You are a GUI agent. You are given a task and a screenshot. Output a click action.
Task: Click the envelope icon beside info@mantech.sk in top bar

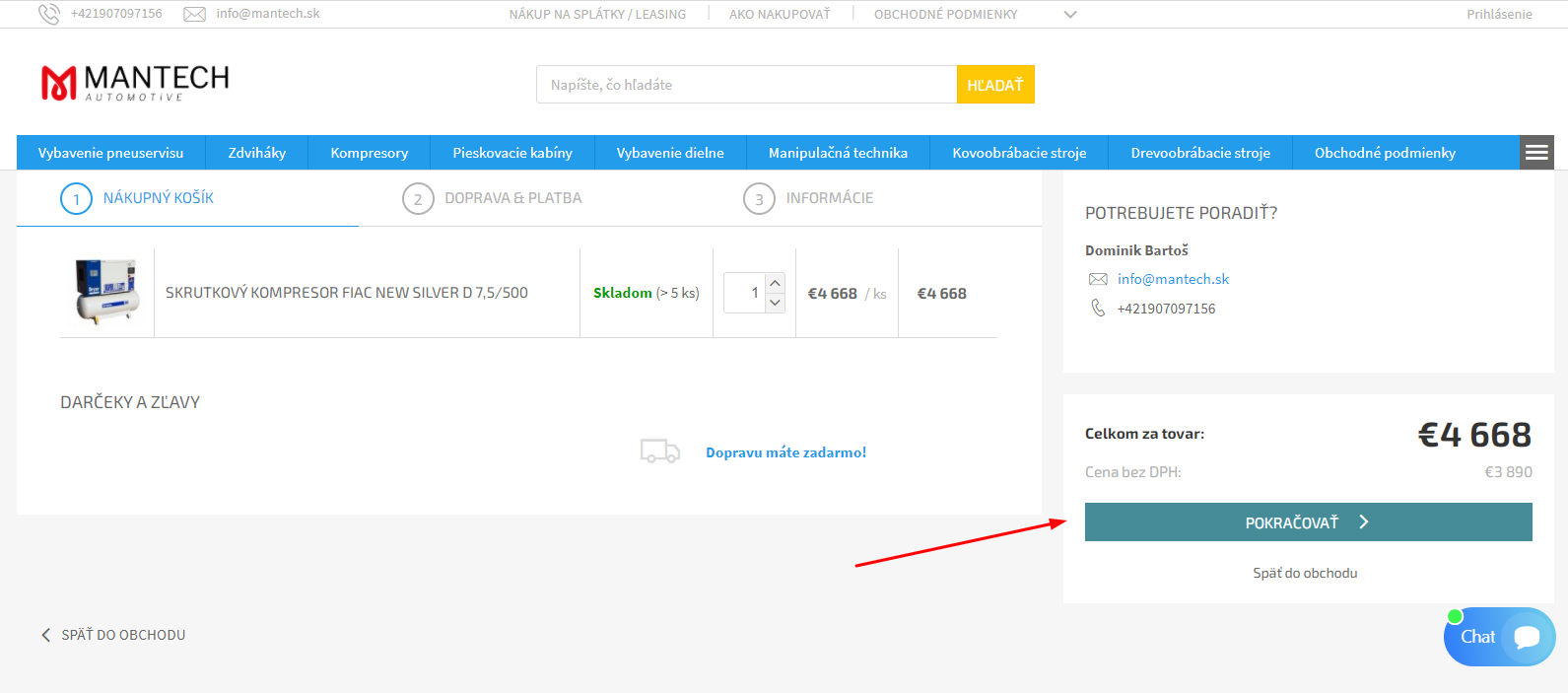click(x=195, y=14)
